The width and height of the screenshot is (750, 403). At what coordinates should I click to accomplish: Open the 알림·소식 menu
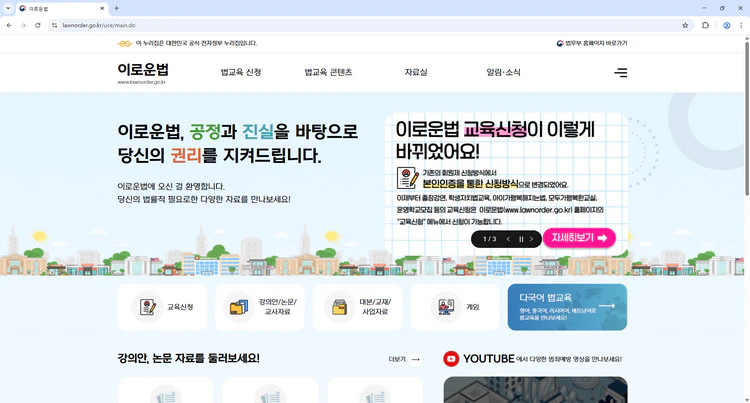coord(503,73)
